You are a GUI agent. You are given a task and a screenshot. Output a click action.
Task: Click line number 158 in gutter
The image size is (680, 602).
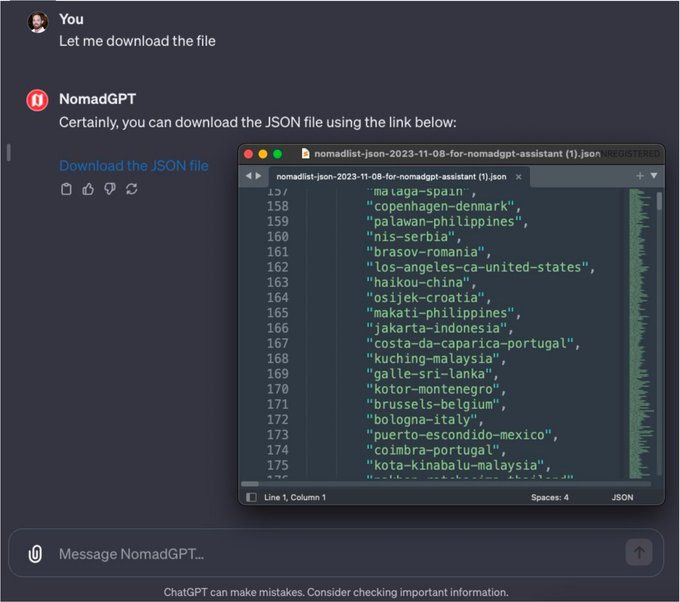pyautogui.click(x=278, y=206)
